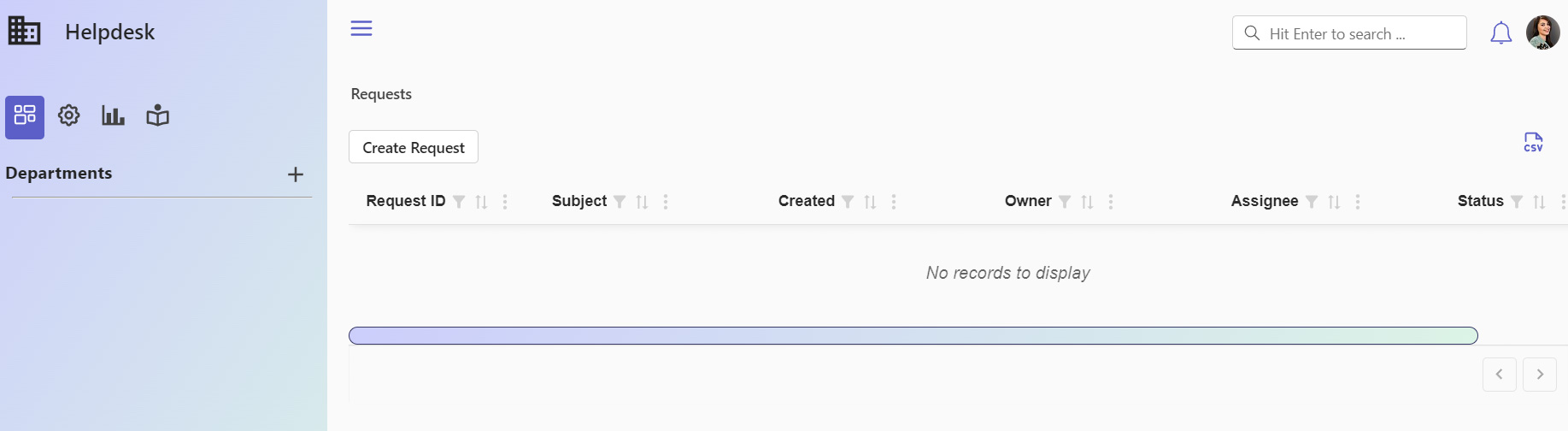Open Request ID column options menu
1568x431 pixels.
[505, 202]
